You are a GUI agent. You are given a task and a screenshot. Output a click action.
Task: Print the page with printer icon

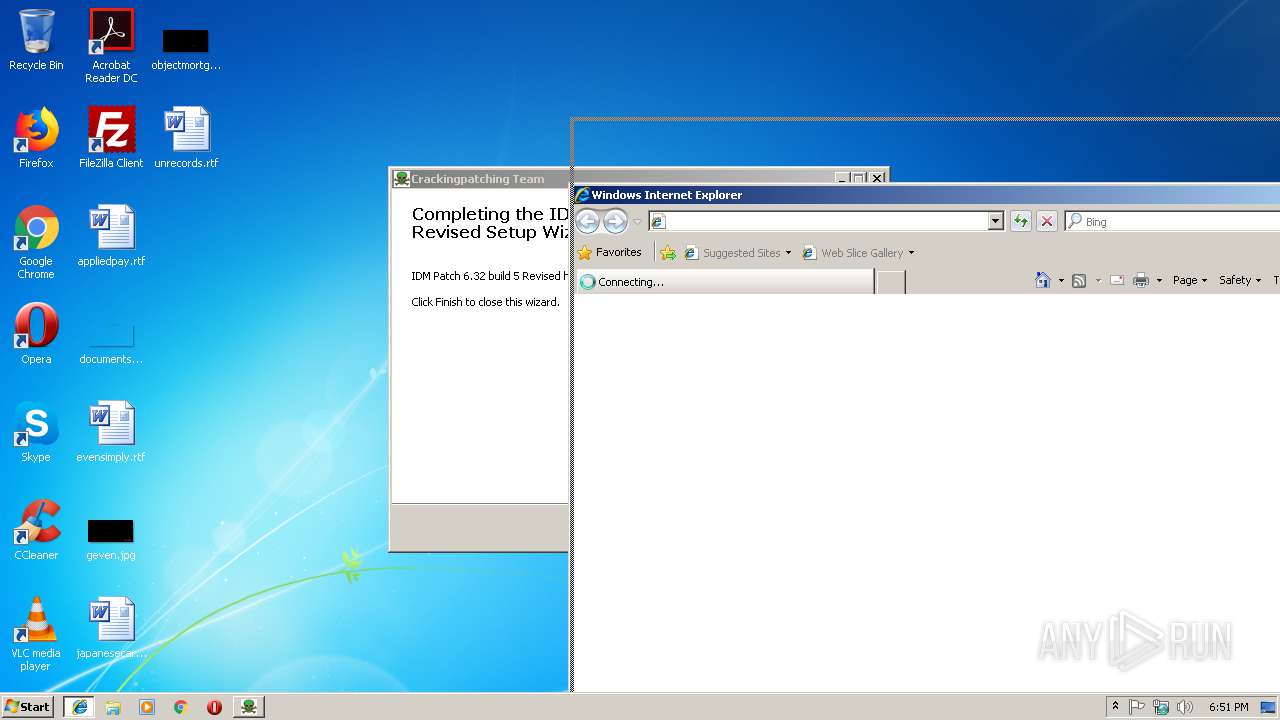[x=1141, y=280]
